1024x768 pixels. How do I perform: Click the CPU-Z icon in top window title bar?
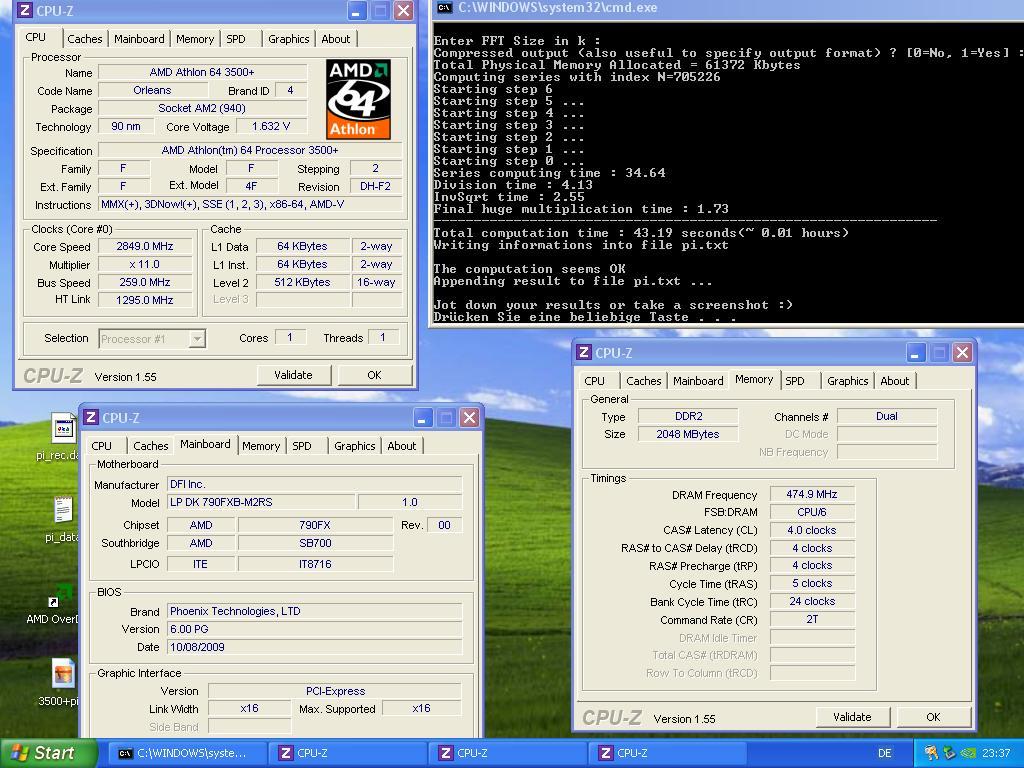coord(25,10)
